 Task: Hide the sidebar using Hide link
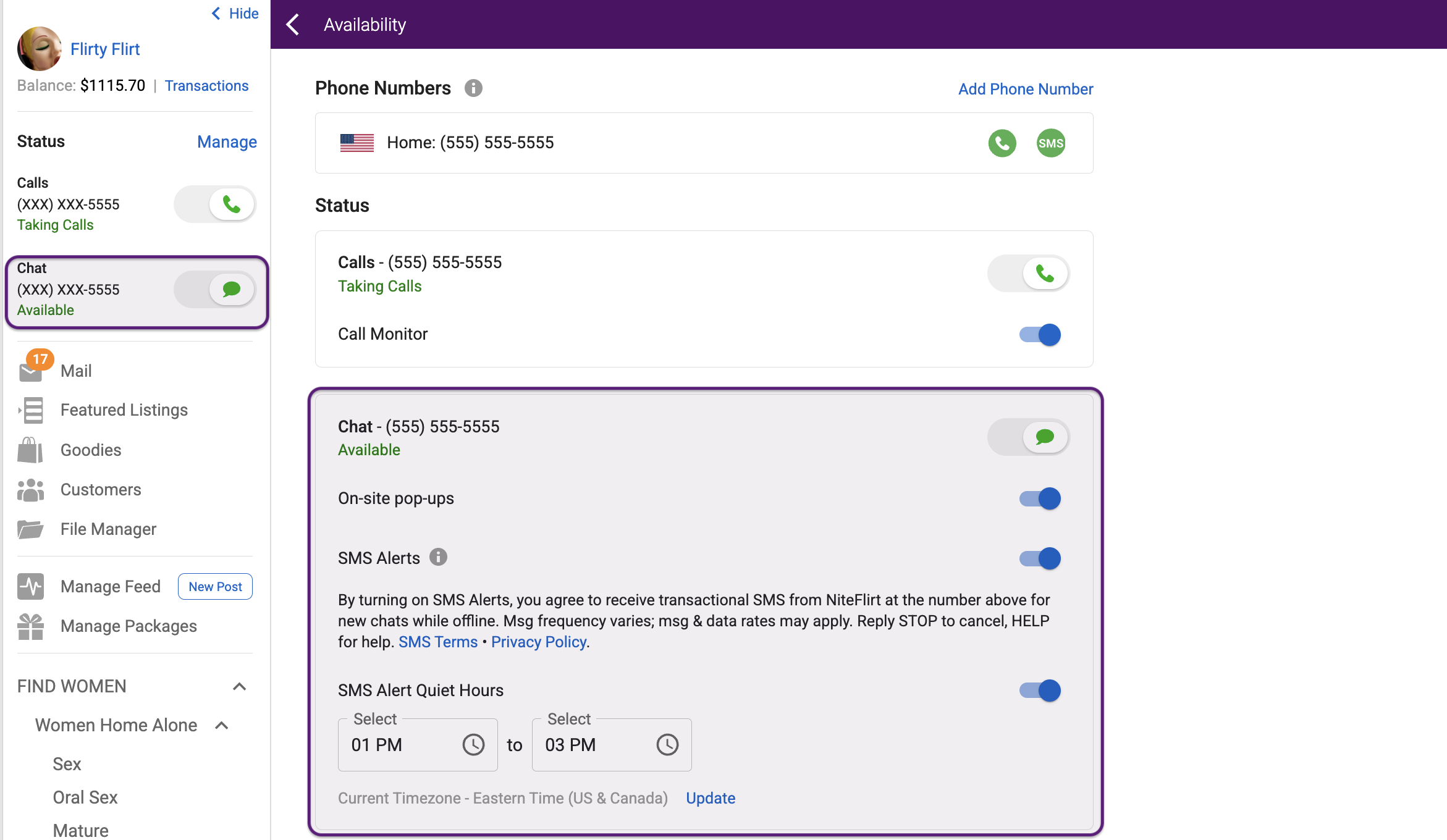coord(235,14)
